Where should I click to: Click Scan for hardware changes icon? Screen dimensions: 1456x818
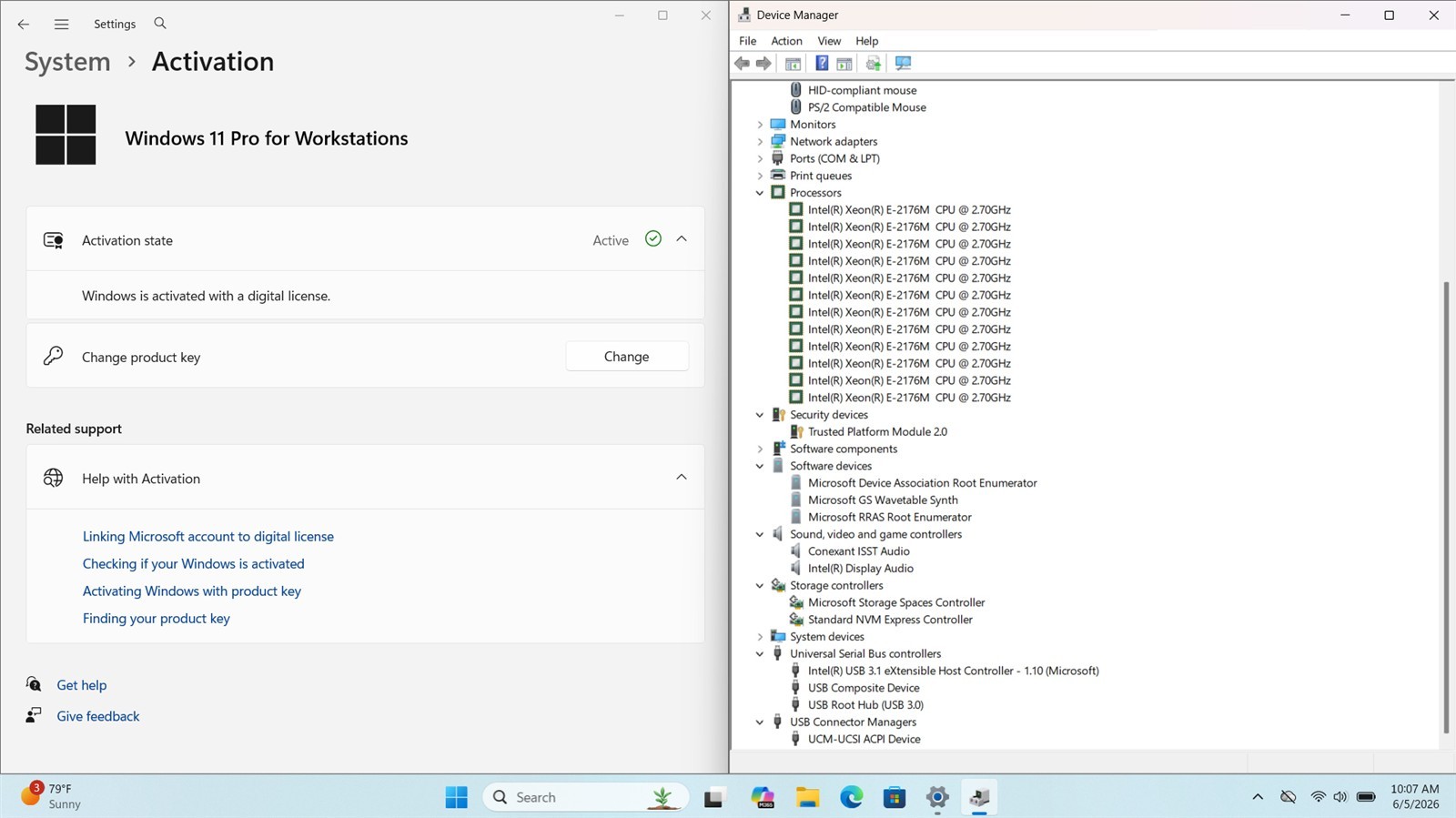903,63
